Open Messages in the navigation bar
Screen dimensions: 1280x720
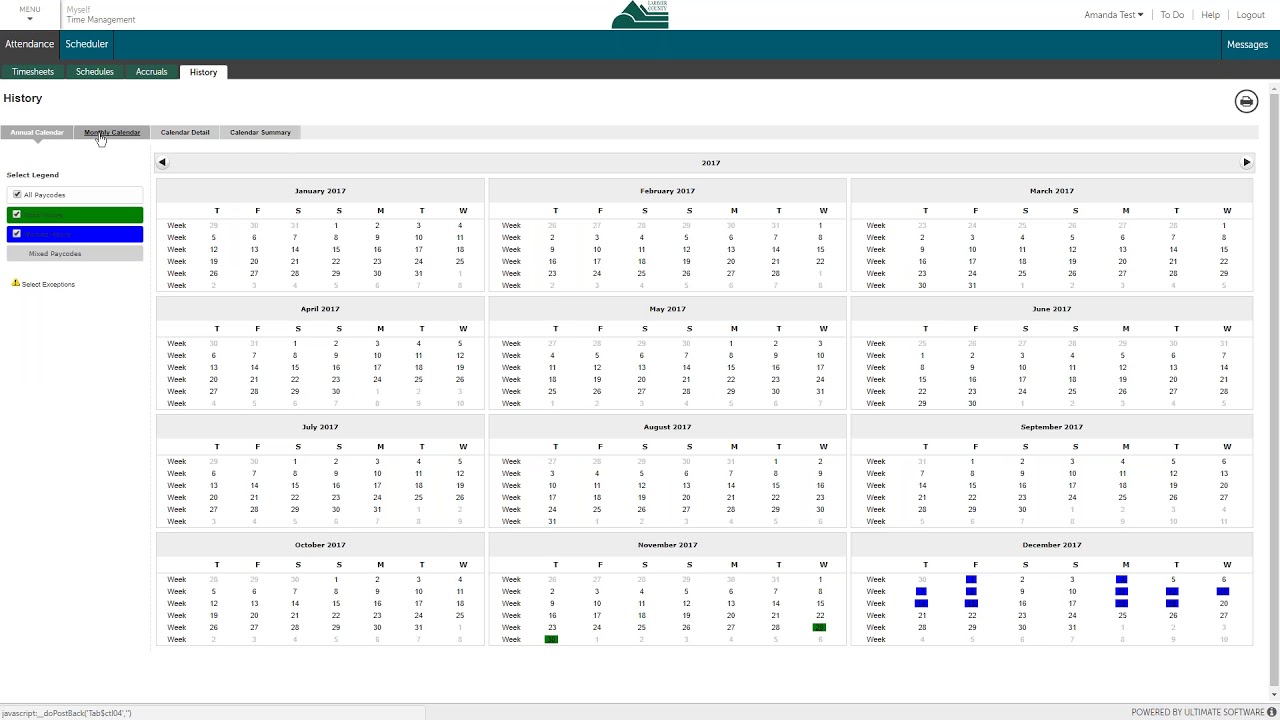[x=1247, y=44]
